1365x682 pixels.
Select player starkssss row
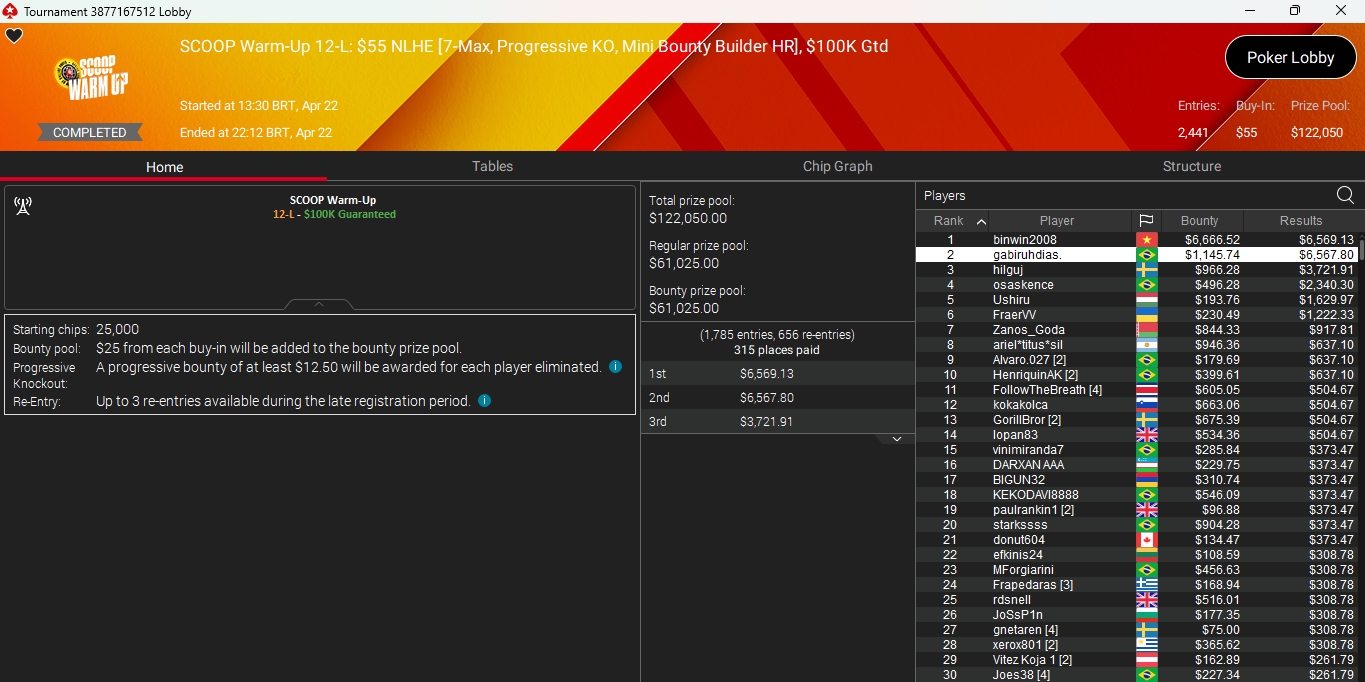tap(1137, 525)
